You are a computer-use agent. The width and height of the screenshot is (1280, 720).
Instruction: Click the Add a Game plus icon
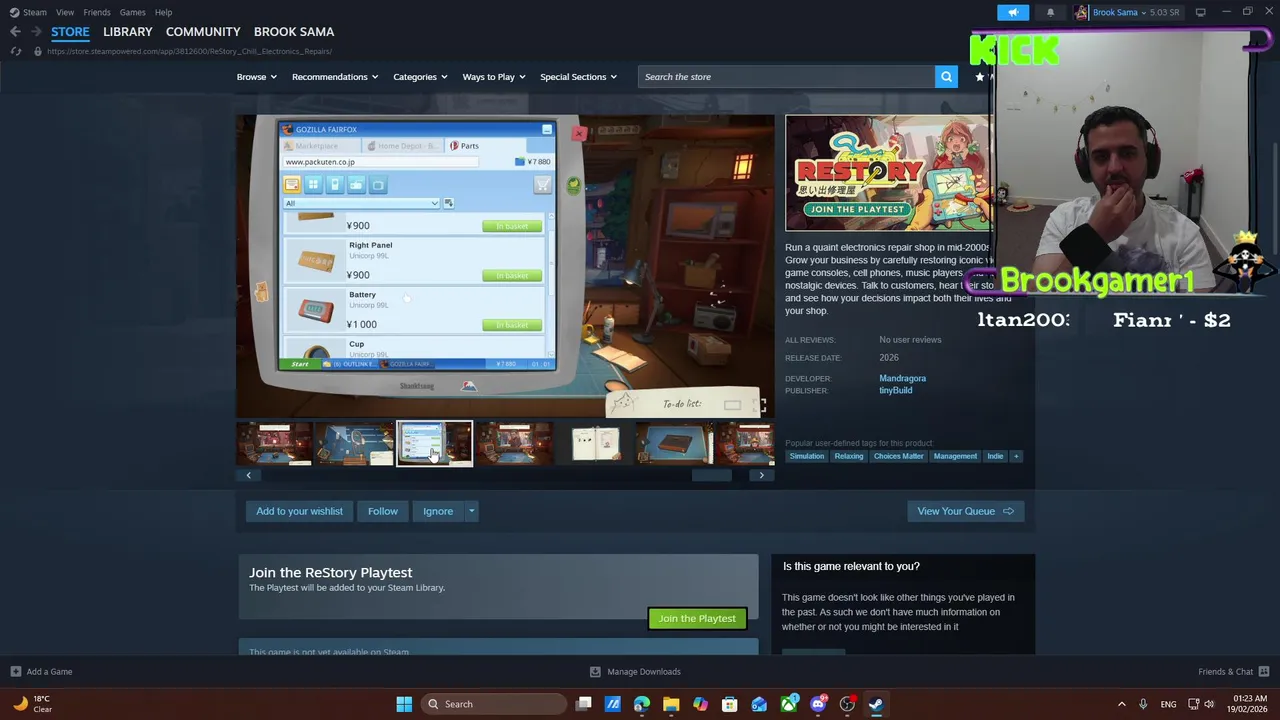coord(15,672)
